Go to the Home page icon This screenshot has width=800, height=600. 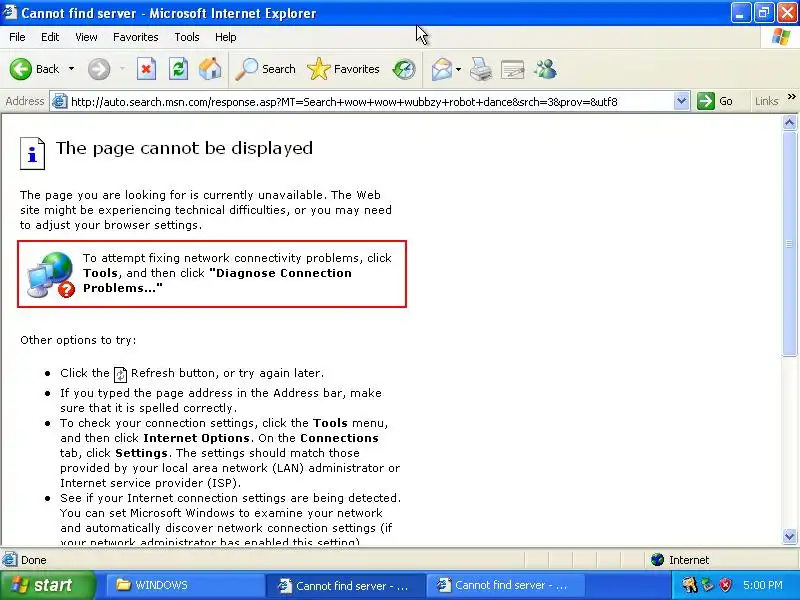[x=210, y=69]
